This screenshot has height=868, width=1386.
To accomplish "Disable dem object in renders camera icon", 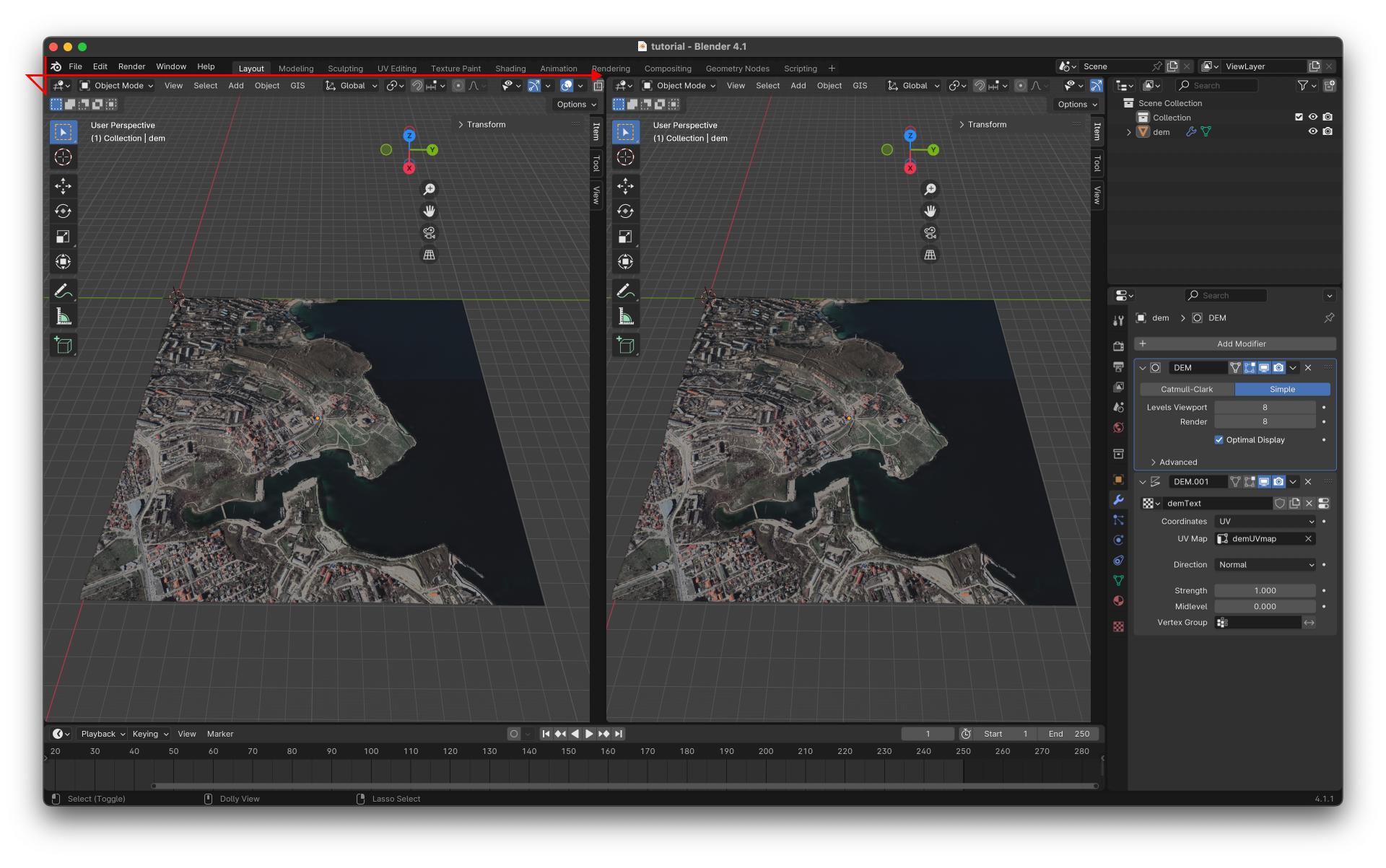I will click(x=1328, y=131).
